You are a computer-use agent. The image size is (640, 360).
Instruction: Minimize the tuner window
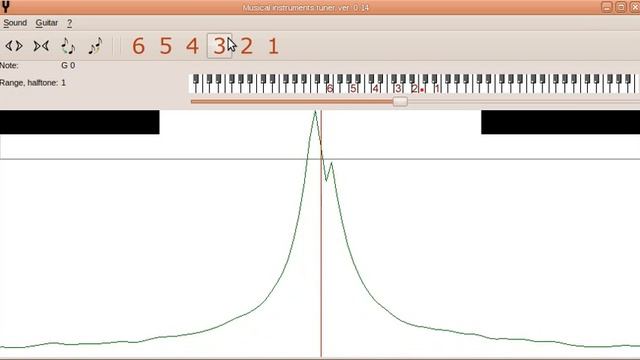point(607,7)
